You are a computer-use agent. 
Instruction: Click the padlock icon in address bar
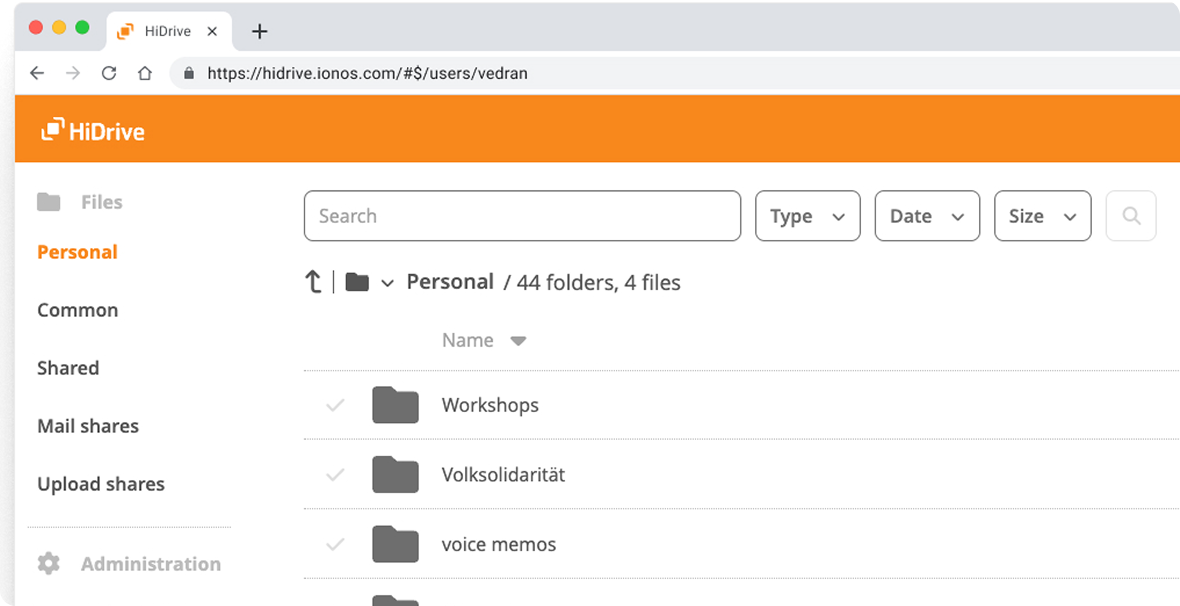[189, 73]
